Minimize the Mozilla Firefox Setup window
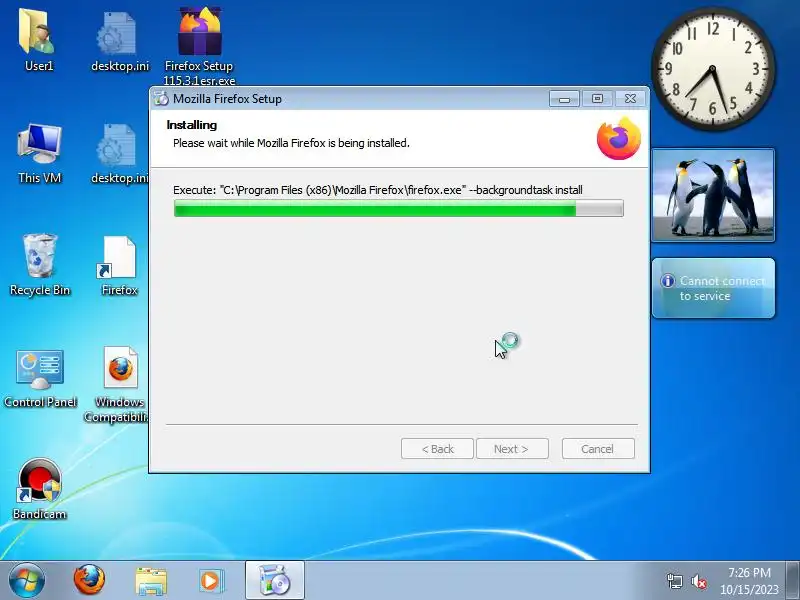The height and width of the screenshot is (600, 800). (x=564, y=99)
